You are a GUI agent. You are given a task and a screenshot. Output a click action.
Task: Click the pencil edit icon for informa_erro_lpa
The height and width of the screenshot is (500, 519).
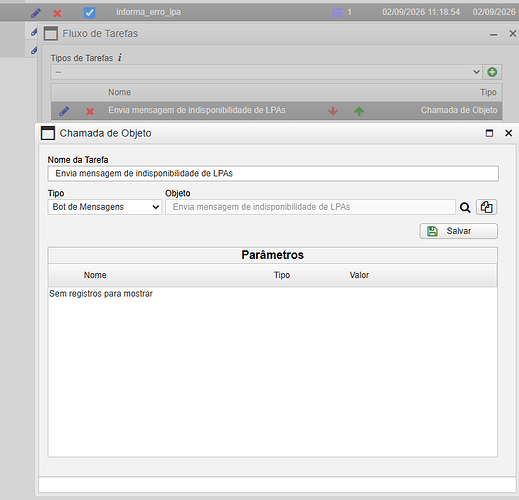coord(36,13)
